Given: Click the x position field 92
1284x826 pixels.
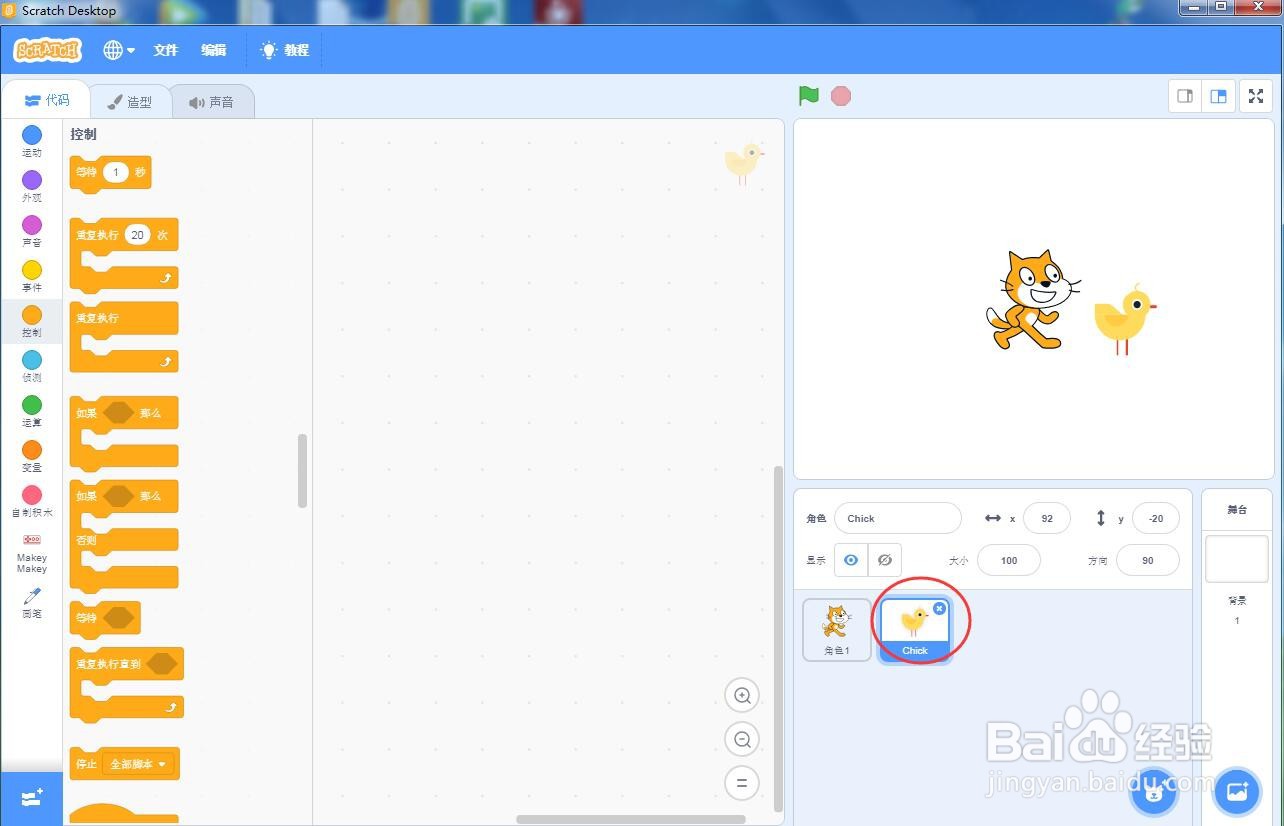Looking at the screenshot, I should 1047,519.
